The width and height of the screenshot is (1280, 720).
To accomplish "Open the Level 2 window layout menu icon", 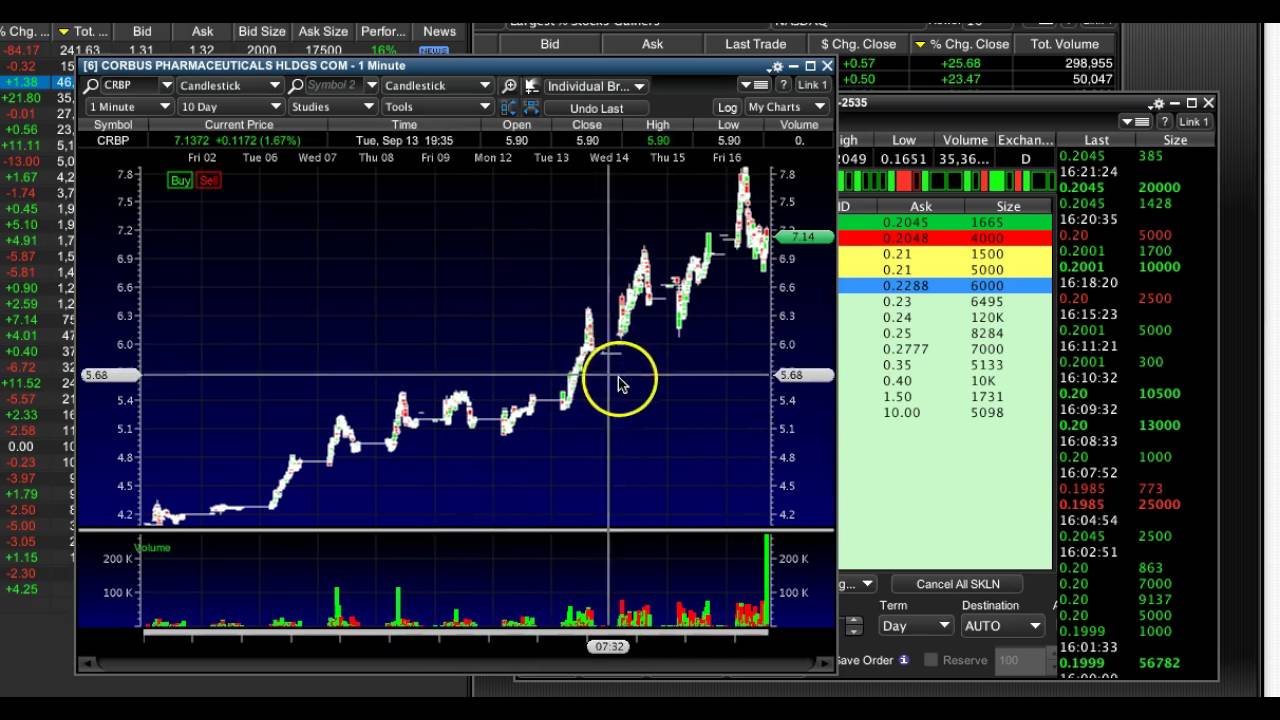I will (1133, 122).
